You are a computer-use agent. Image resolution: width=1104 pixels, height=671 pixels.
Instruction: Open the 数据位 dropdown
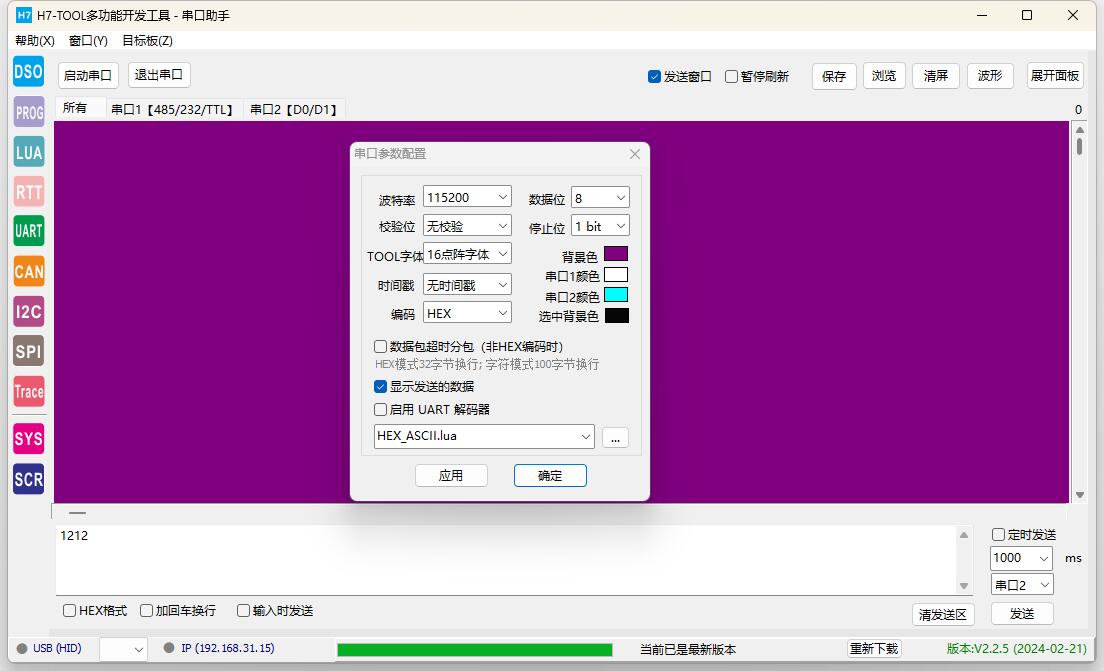point(601,198)
